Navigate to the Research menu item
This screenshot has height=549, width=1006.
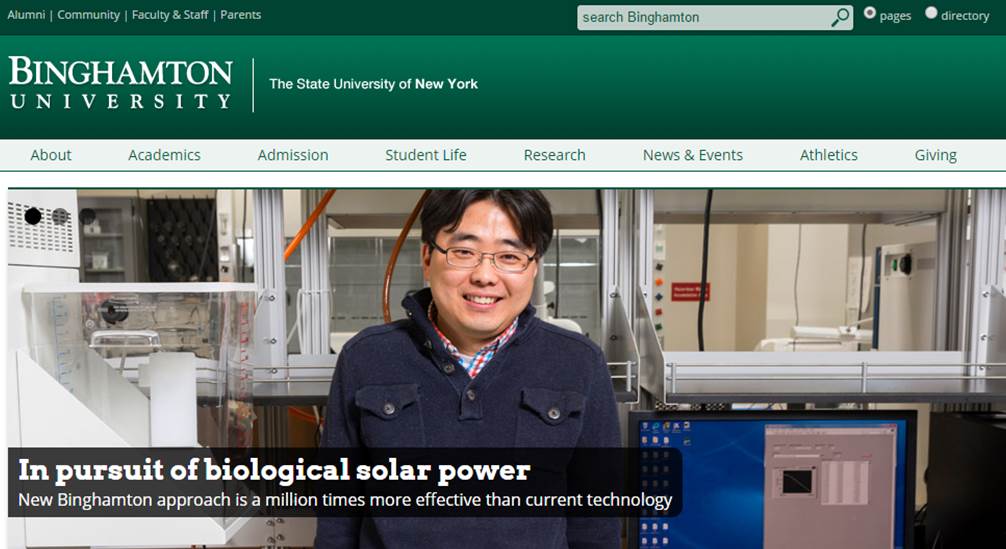[554, 155]
